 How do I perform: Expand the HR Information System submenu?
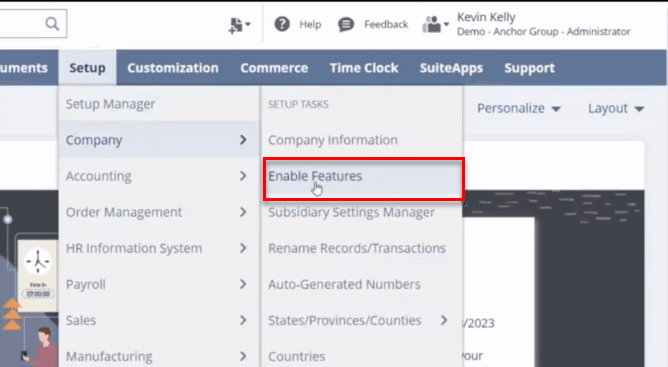click(x=159, y=248)
